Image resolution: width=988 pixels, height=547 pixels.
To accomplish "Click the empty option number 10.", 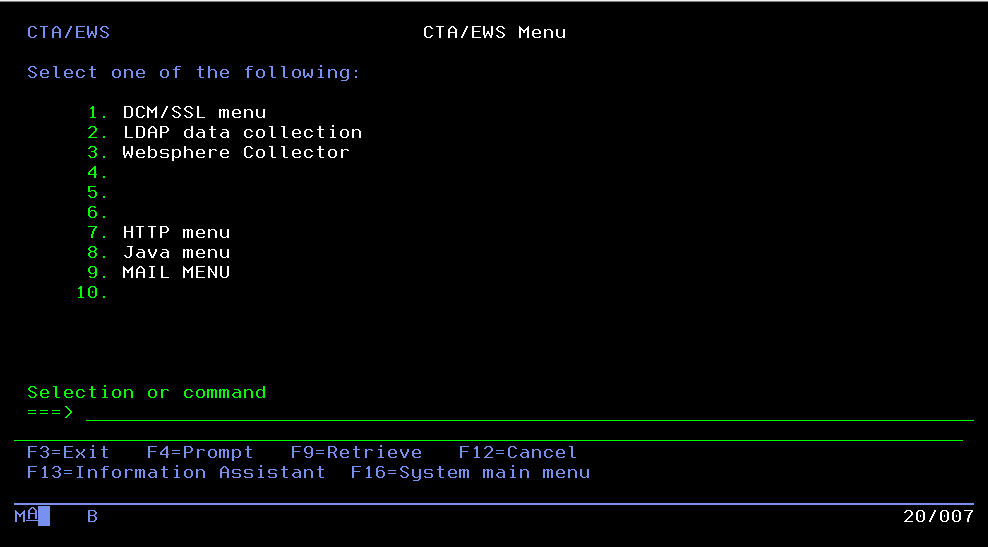I will [92, 293].
